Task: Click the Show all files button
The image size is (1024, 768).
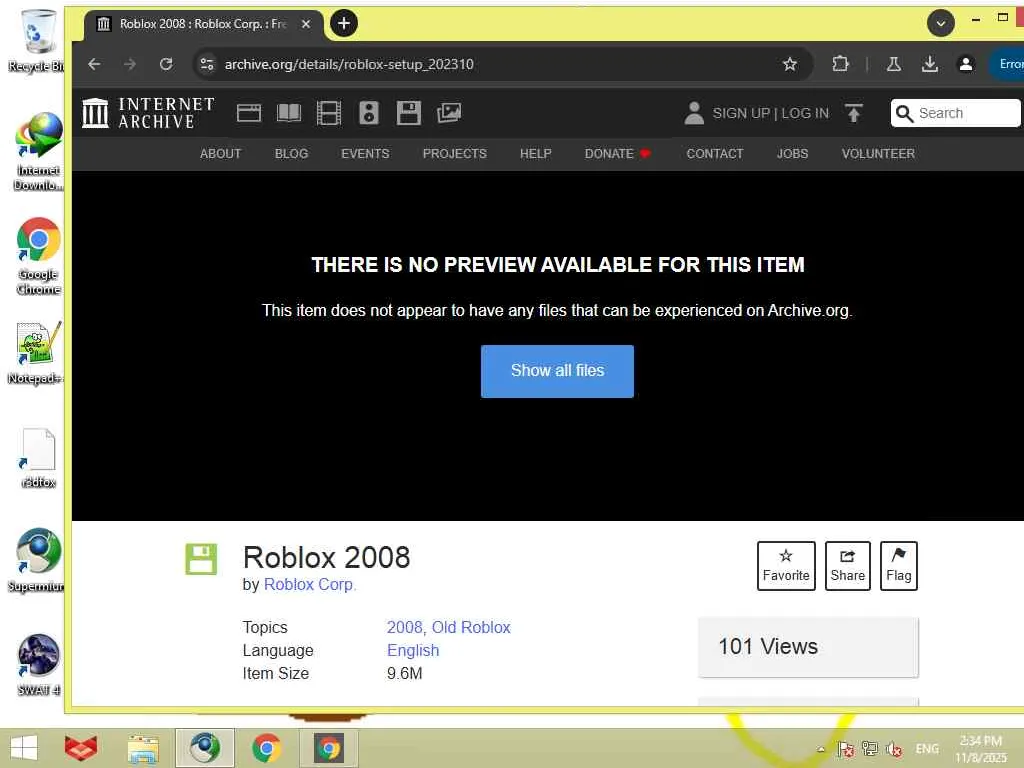Action: [557, 371]
